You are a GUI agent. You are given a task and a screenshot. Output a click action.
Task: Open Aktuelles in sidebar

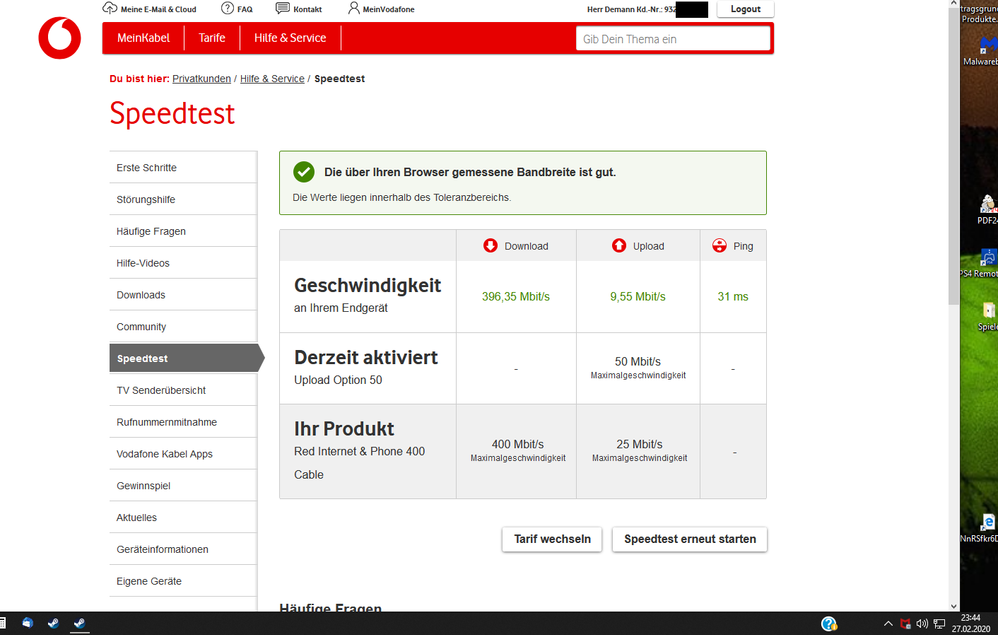[183, 517]
